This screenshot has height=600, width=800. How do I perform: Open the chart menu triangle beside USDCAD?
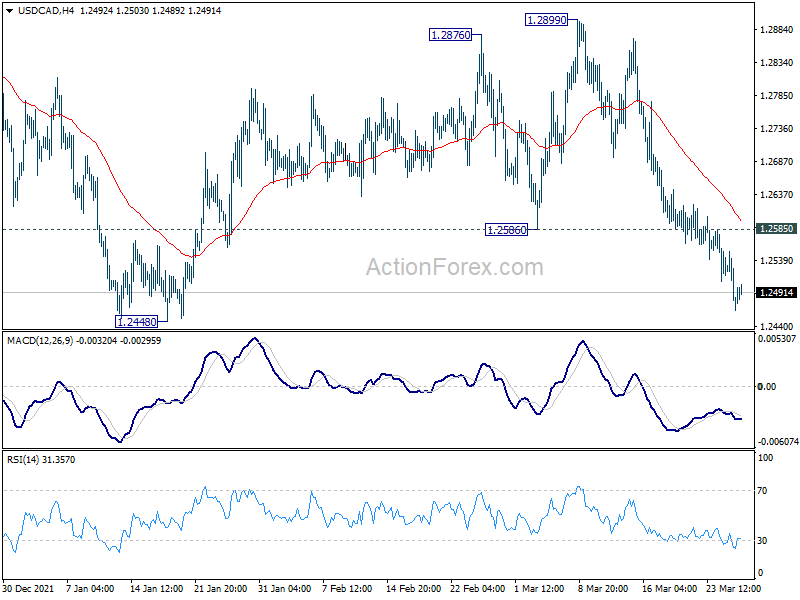point(10,11)
